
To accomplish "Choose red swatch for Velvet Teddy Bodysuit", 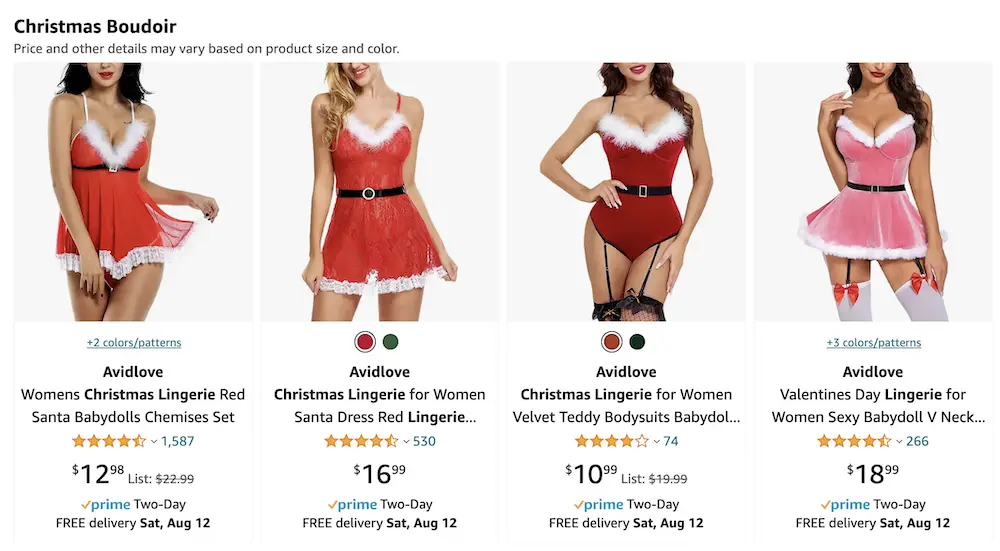I will (x=612, y=342).
